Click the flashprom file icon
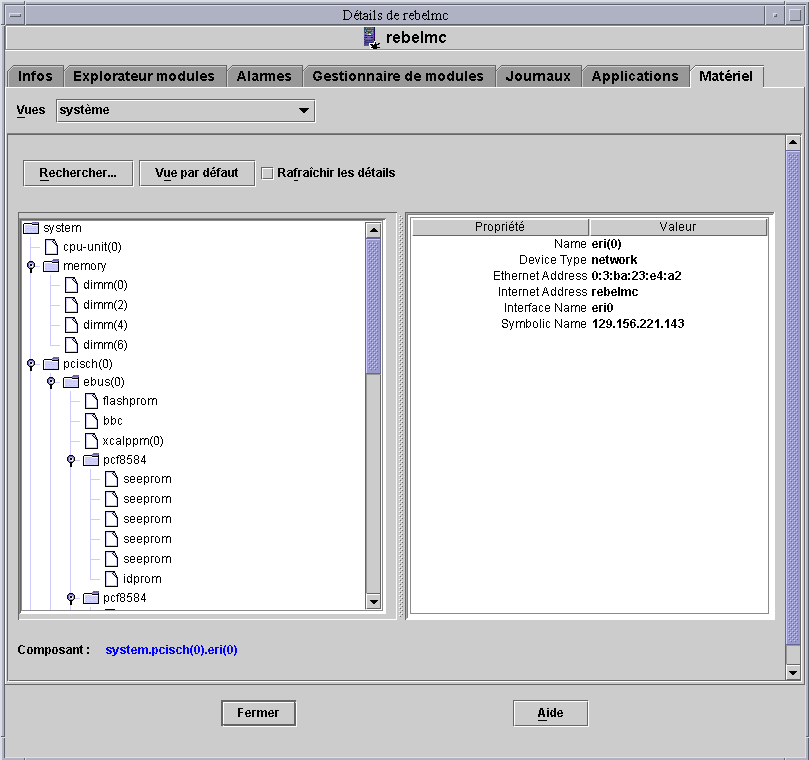This screenshot has width=809, height=760. (91, 401)
